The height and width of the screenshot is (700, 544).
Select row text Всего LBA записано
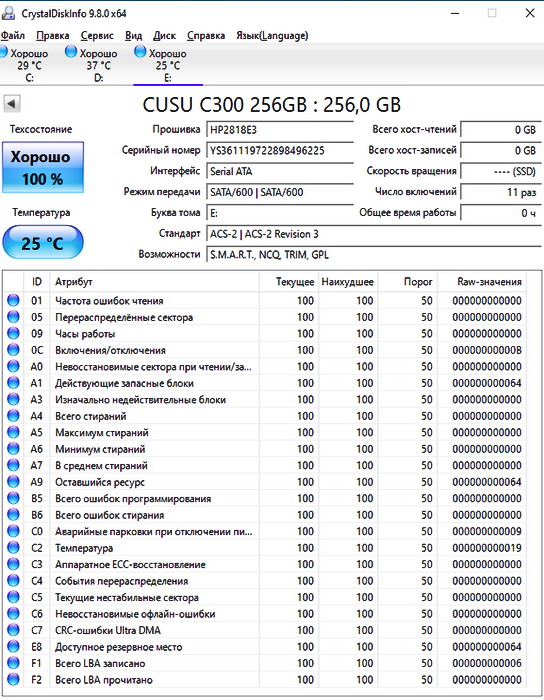100,663
